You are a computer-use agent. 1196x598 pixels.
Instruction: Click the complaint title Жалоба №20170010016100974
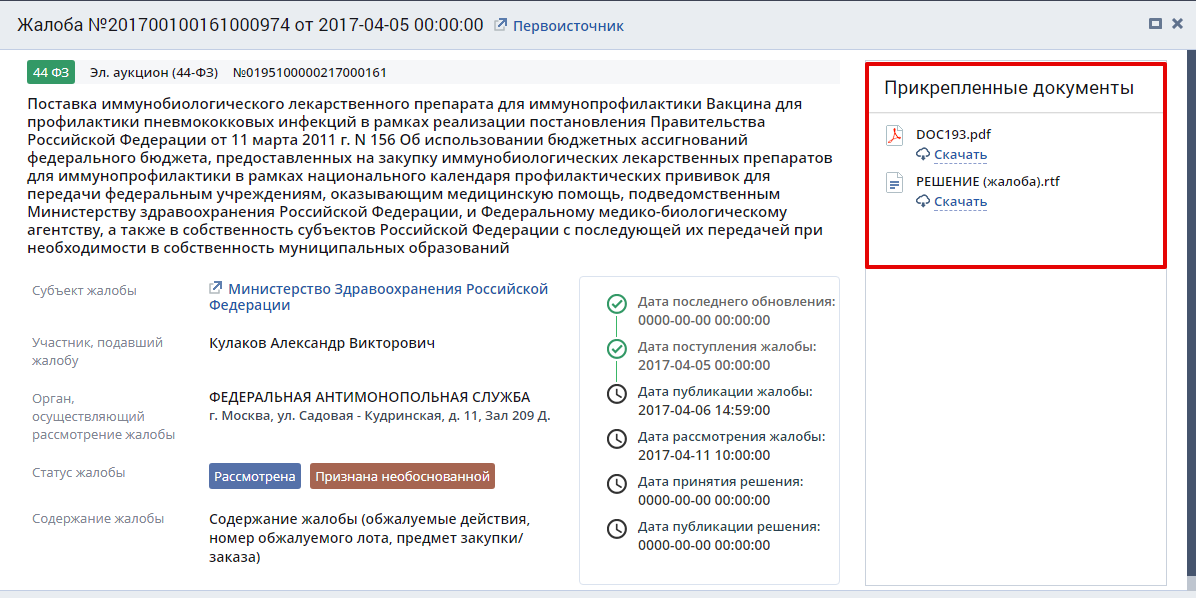coord(250,24)
